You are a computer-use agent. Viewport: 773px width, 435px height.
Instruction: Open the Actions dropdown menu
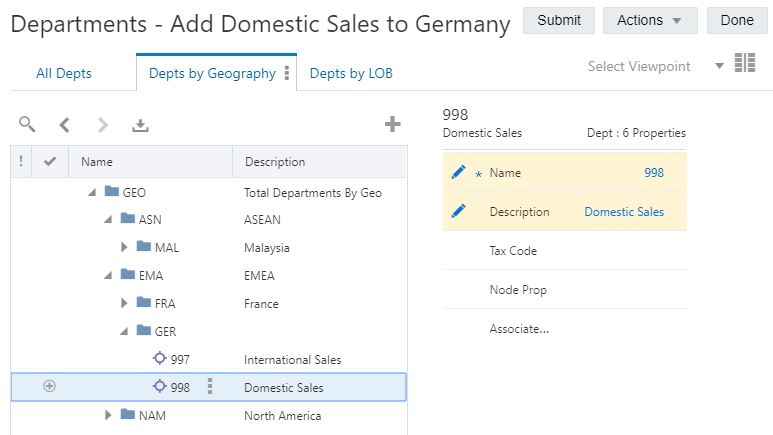(650, 20)
